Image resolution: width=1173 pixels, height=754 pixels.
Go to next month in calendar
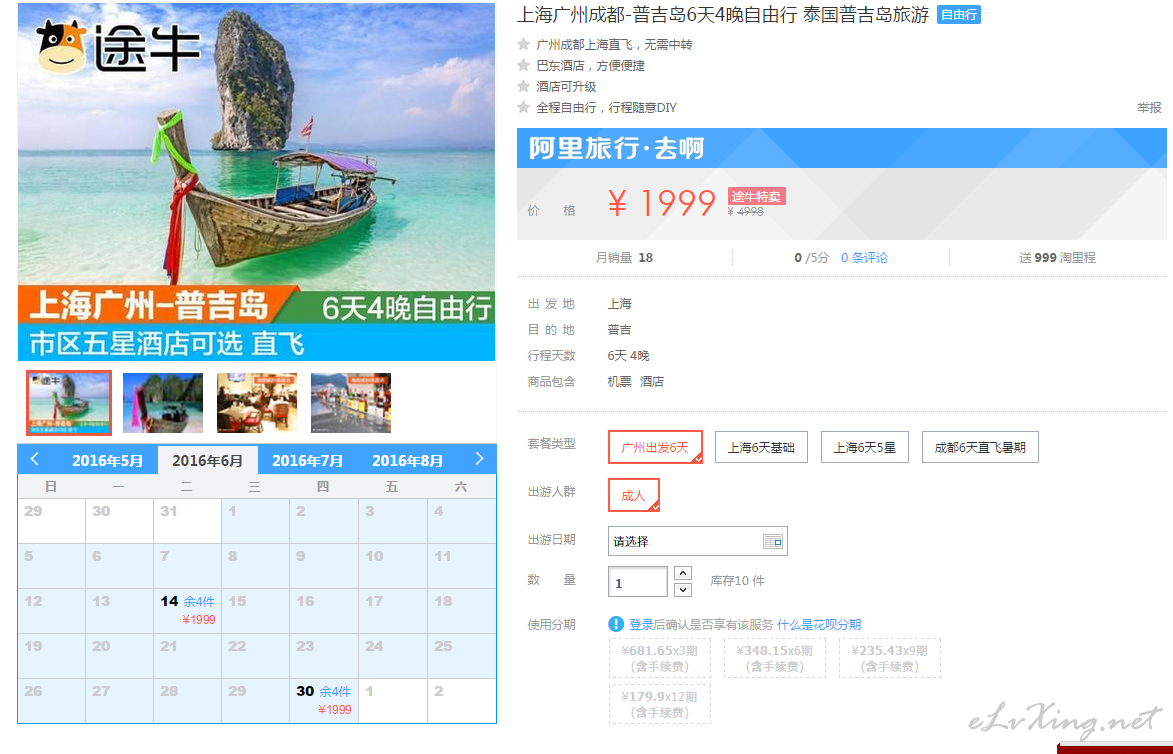pos(480,459)
